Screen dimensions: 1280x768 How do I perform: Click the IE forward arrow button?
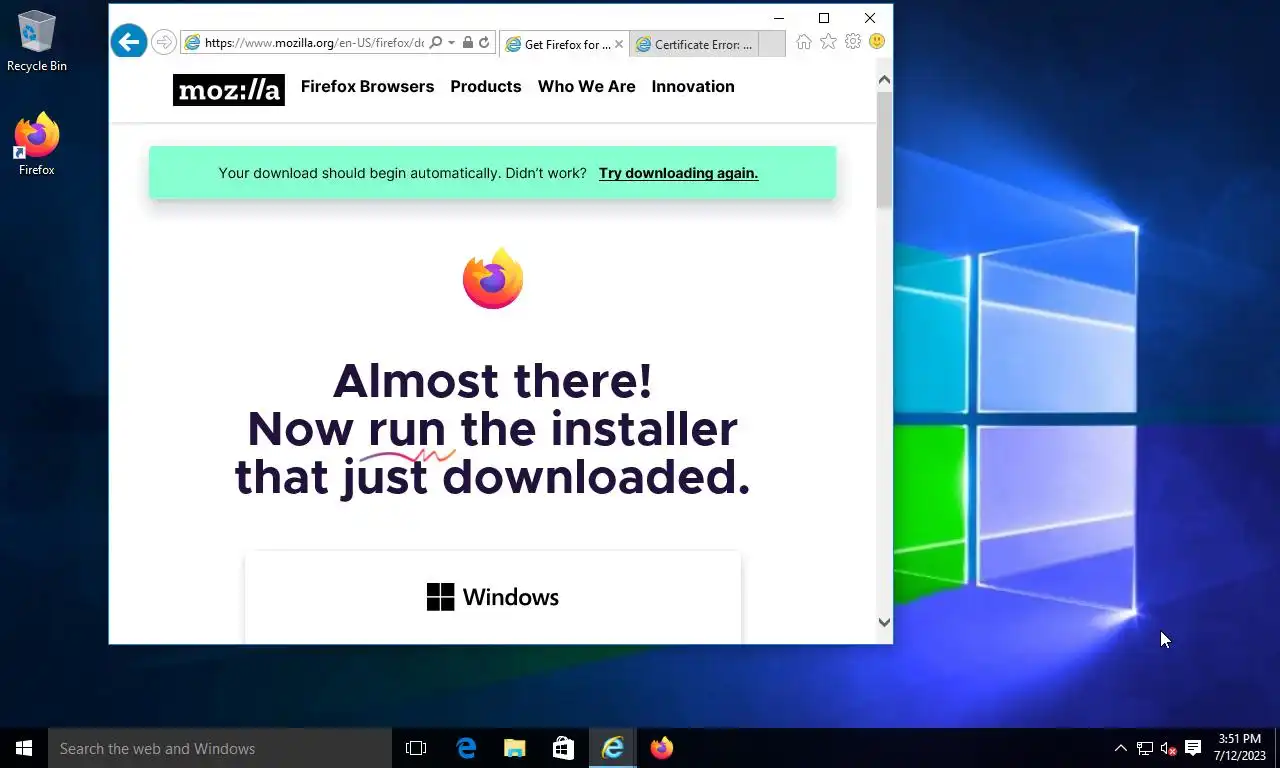click(164, 42)
